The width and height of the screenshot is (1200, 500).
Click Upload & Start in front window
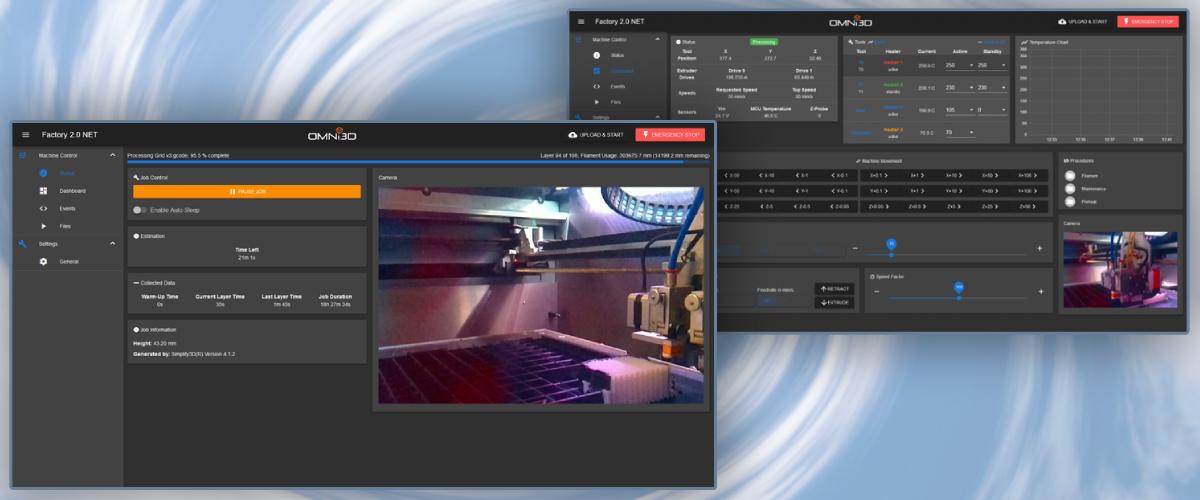tap(596, 134)
